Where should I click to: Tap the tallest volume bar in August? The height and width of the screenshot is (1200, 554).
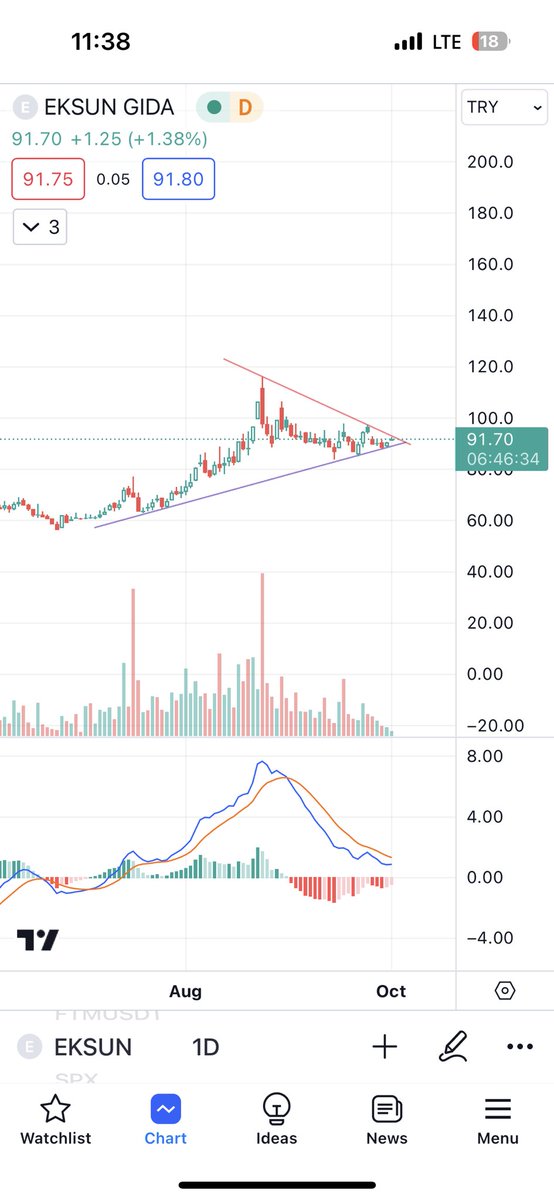click(262, 655)
